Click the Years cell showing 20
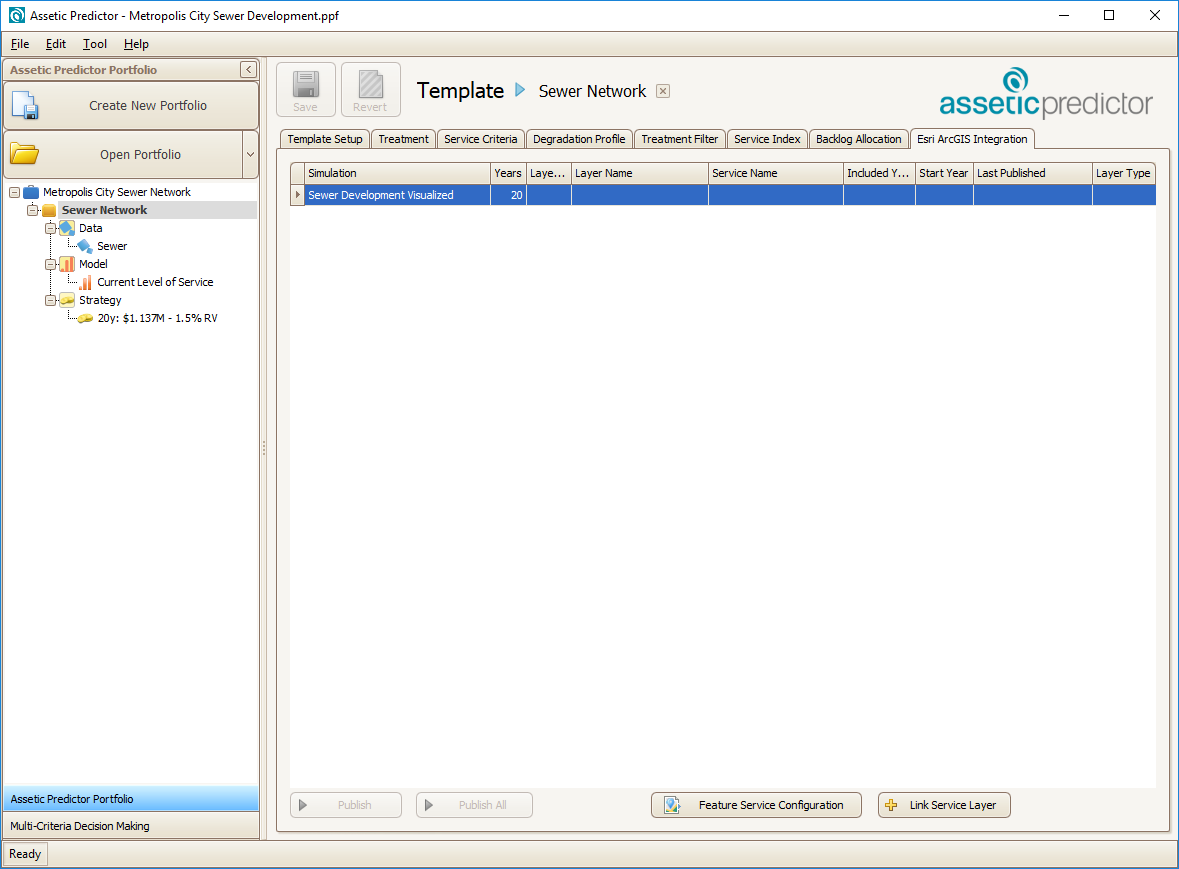Image resolution: width=1179 pixels, height=869 pixels. (508, 195)
